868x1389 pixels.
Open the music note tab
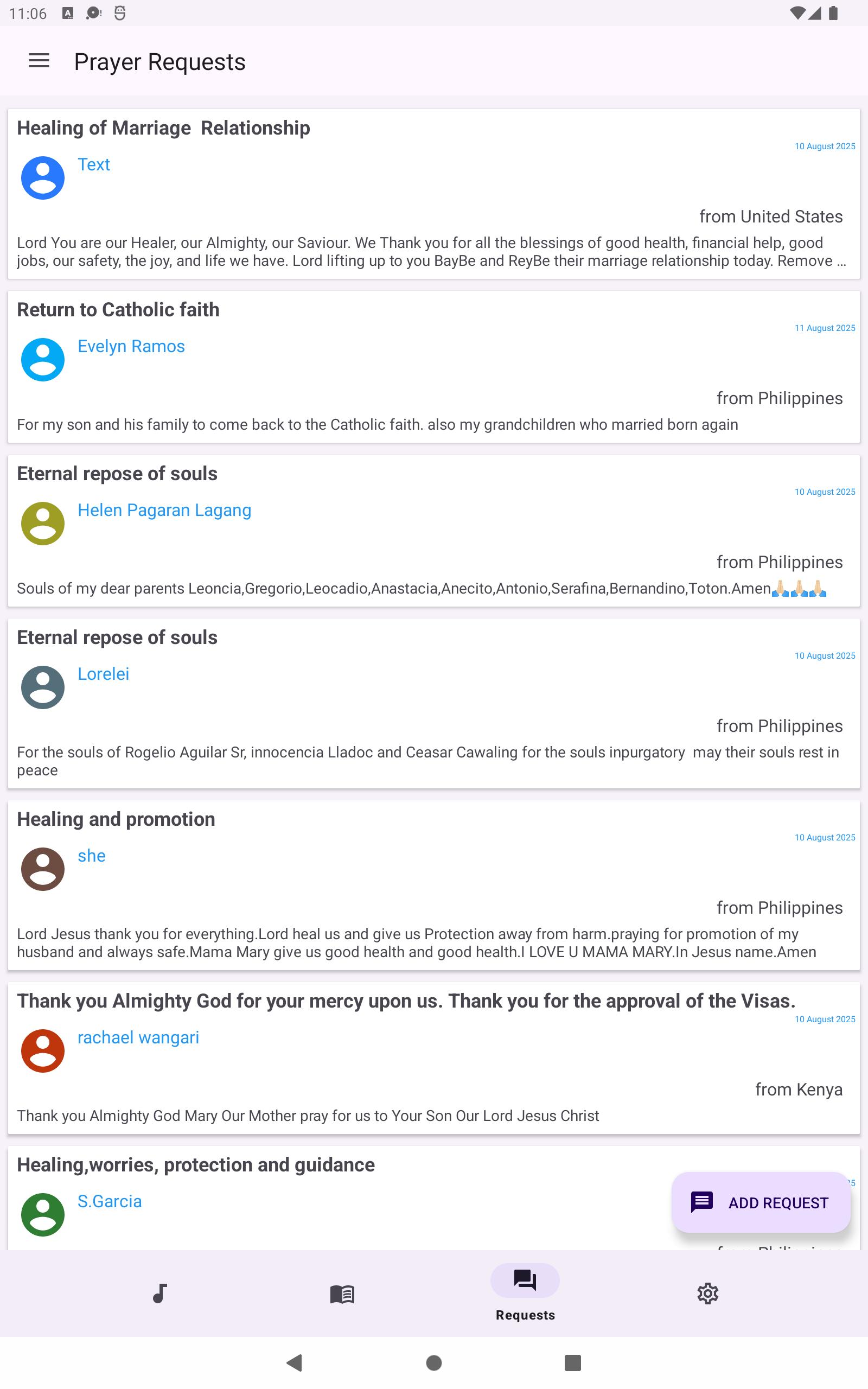pyautogui.click(x=159, y=1294)
